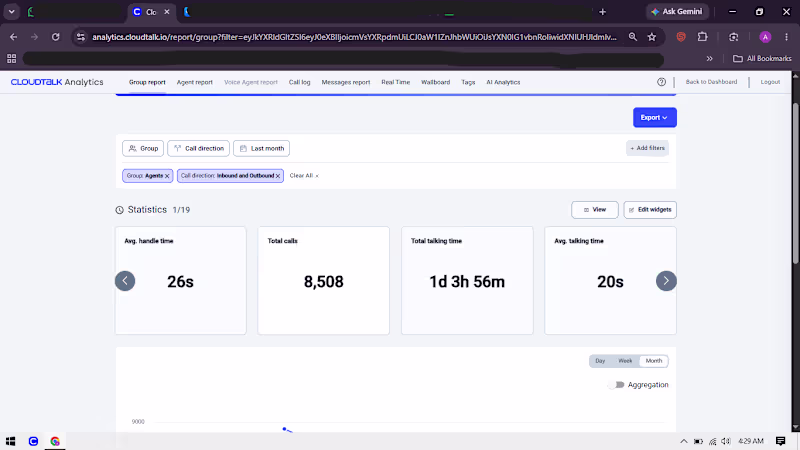Screen dimensions: 800x450
Task: Open the Chrome profile avatar
Action: (x=765, y=37)
